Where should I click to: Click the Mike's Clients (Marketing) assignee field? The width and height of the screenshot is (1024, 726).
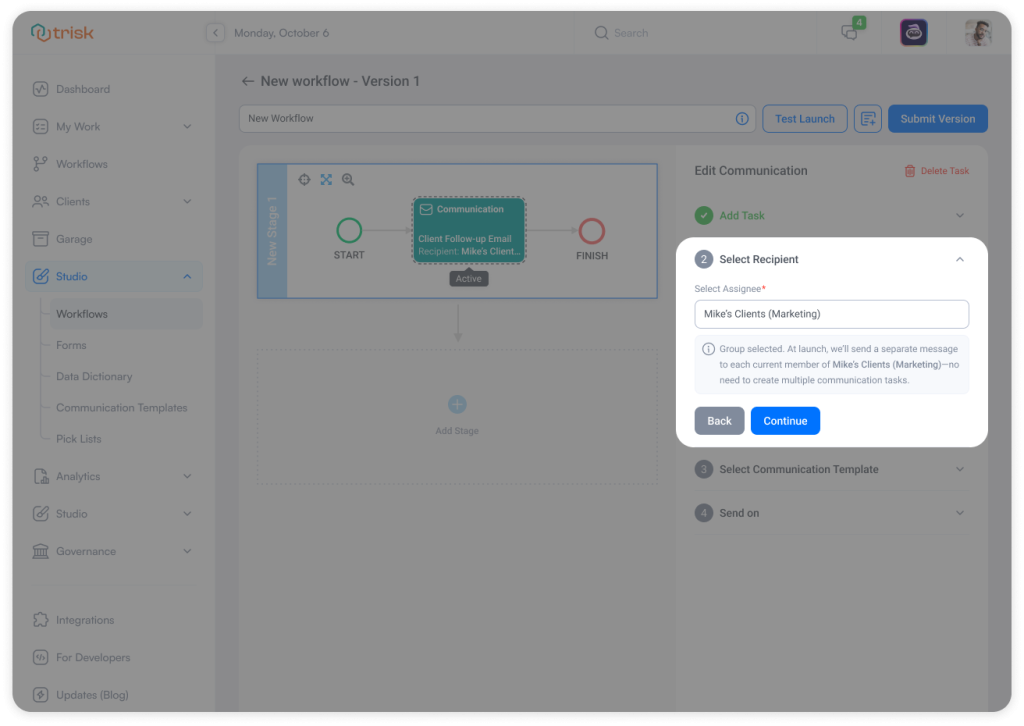coord(831,313)
